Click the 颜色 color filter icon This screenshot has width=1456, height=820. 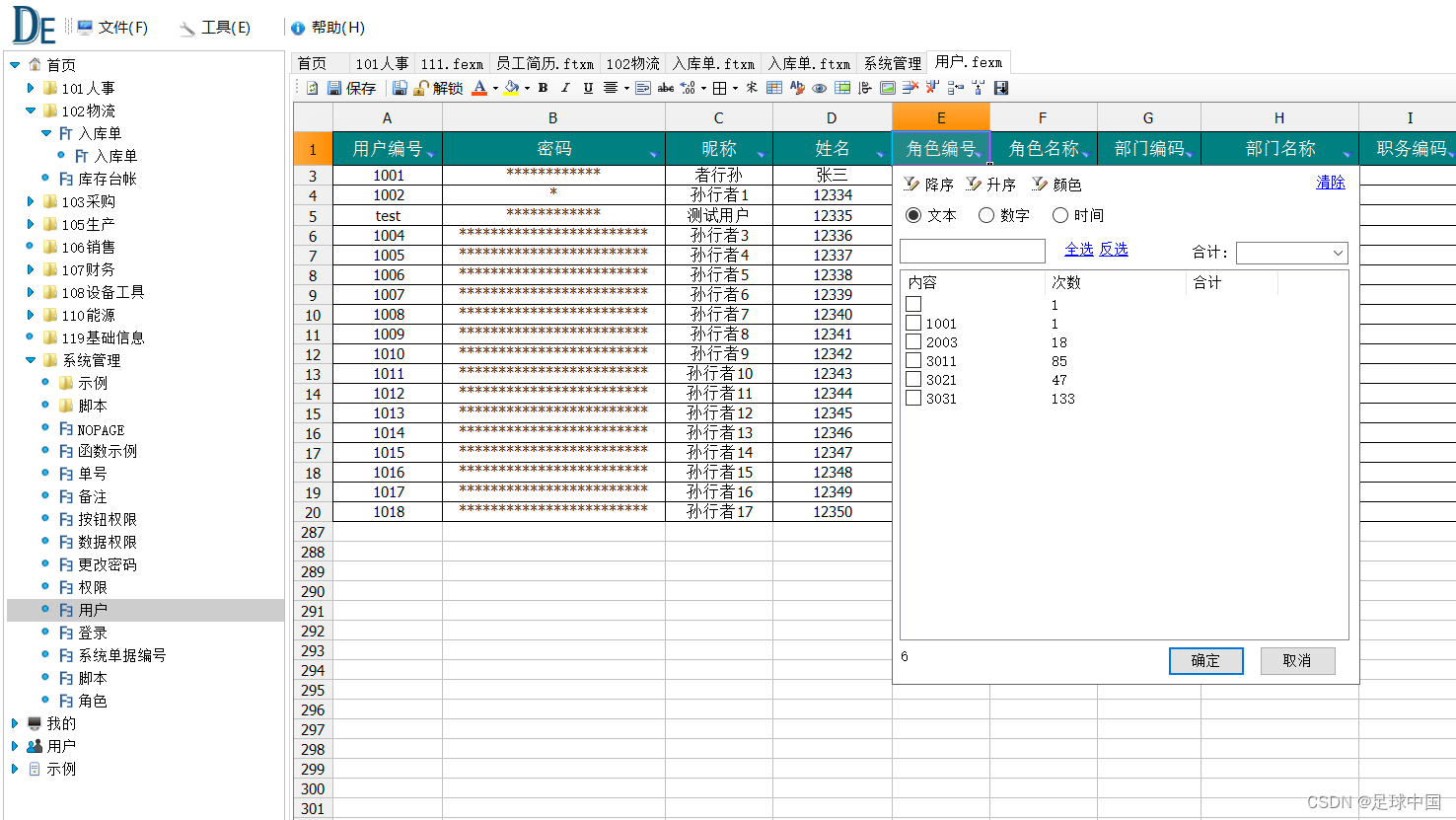(1040, 184)
